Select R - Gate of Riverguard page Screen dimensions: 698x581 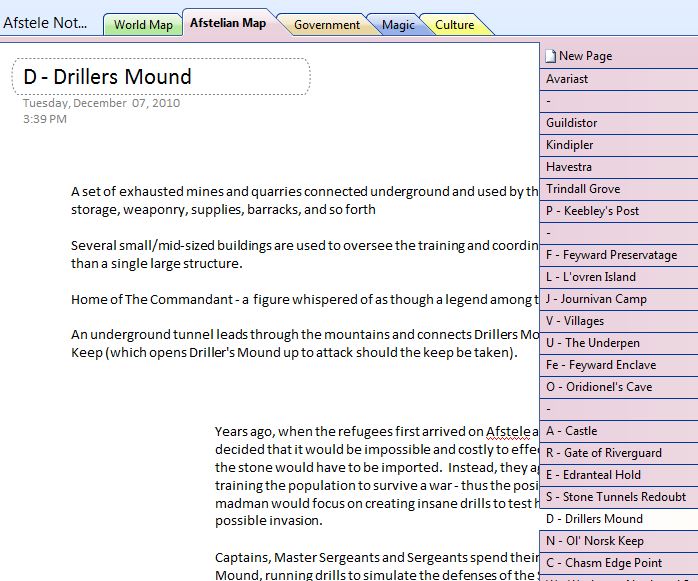pos(619,453)
